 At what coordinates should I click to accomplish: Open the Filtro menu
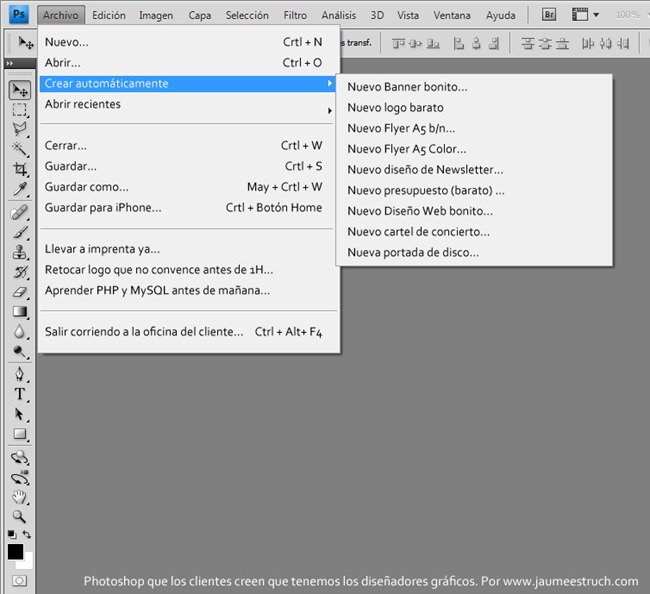click(x=295, y=15)
